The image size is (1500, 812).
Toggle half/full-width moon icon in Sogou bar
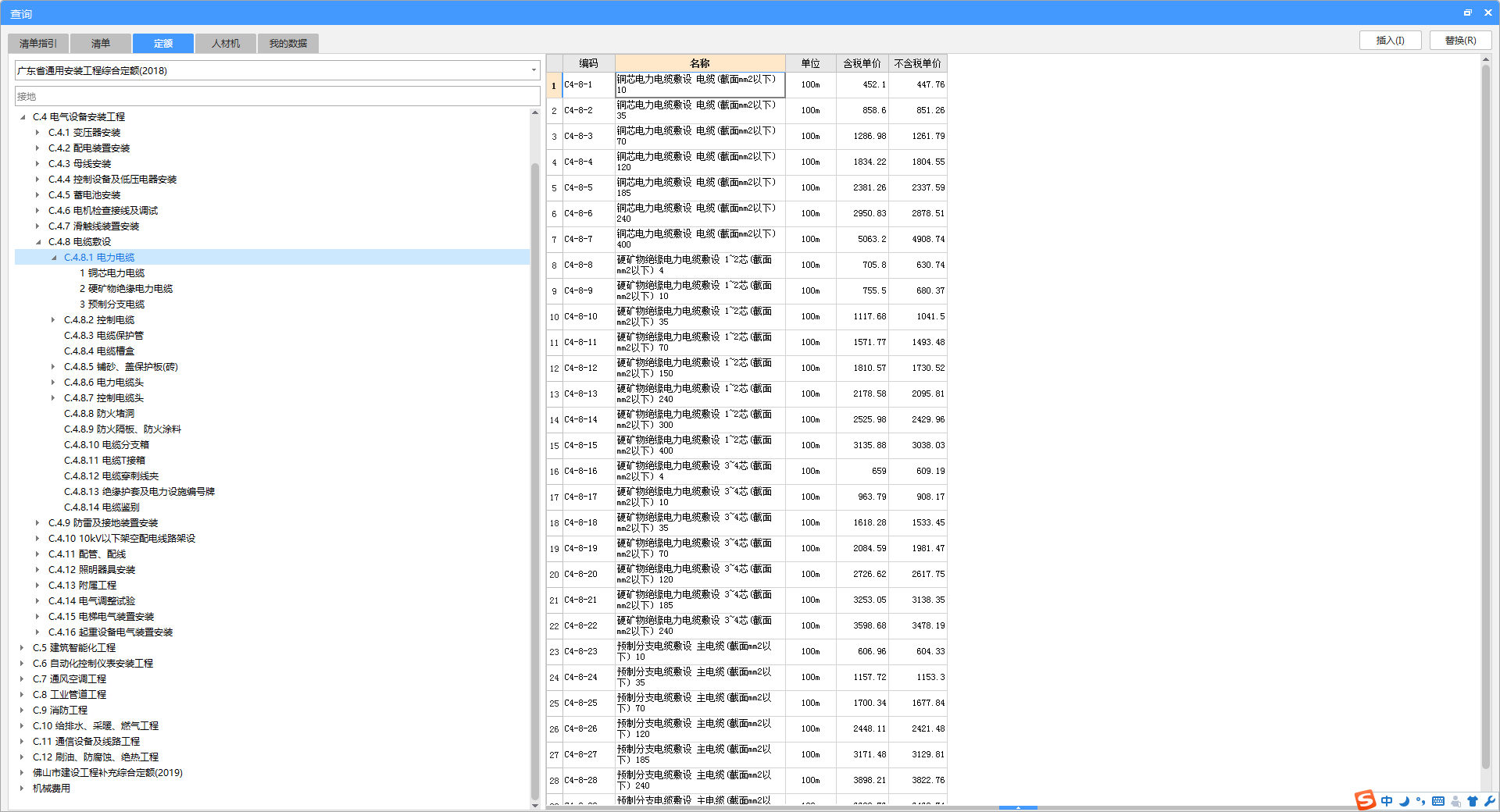[x=1404, y=801]
